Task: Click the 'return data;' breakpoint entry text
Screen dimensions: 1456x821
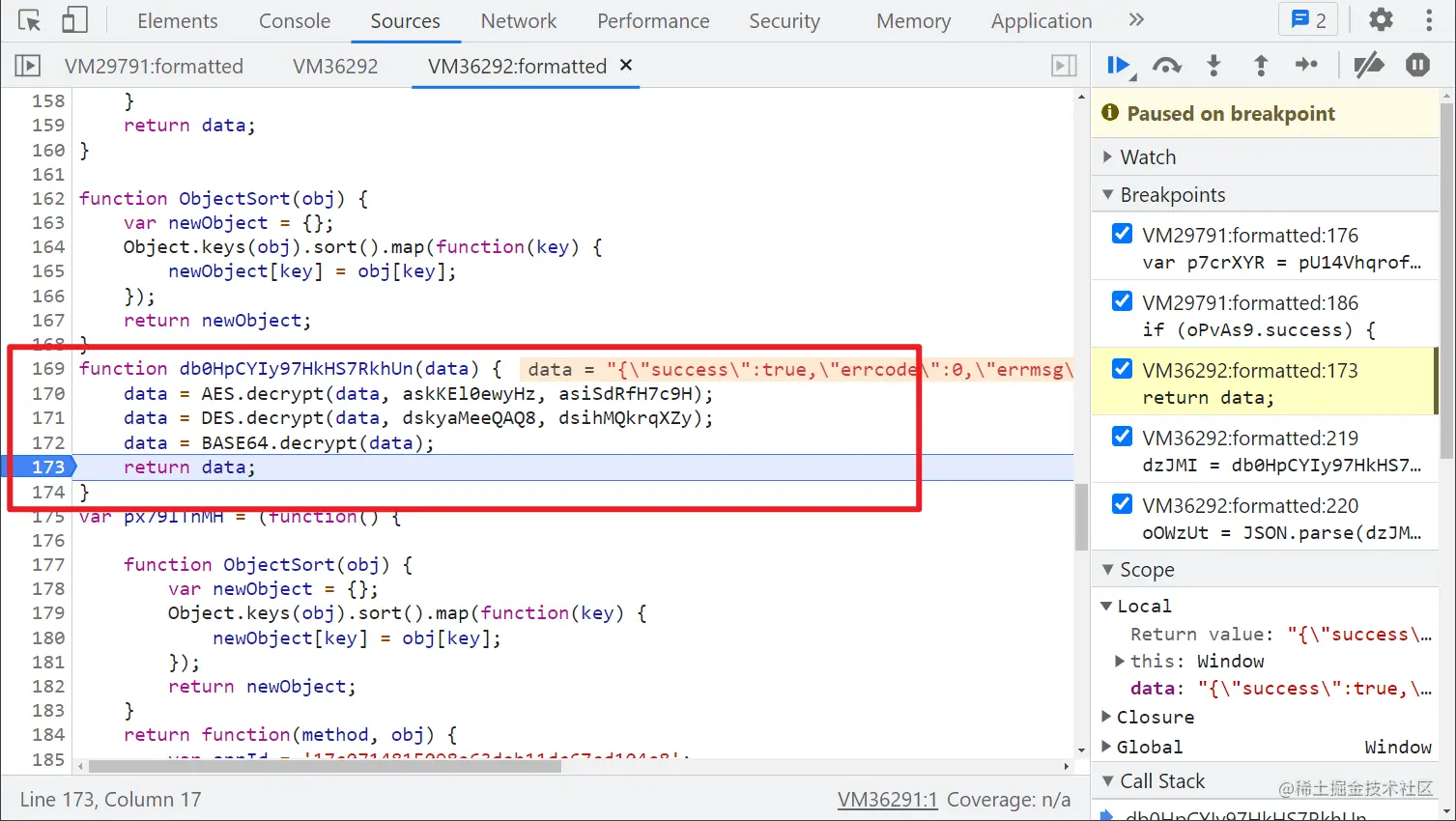Action: click(x=1208, y=397)
